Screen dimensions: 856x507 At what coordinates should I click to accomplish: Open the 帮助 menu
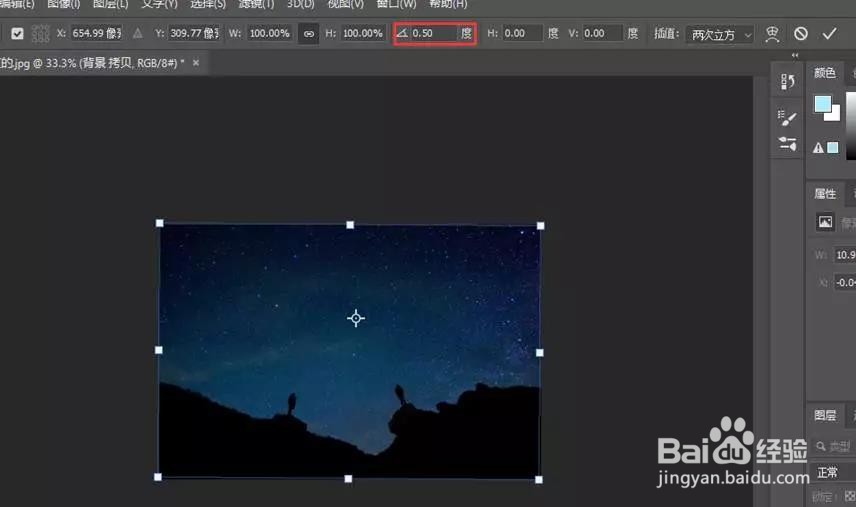click(448, 4)
